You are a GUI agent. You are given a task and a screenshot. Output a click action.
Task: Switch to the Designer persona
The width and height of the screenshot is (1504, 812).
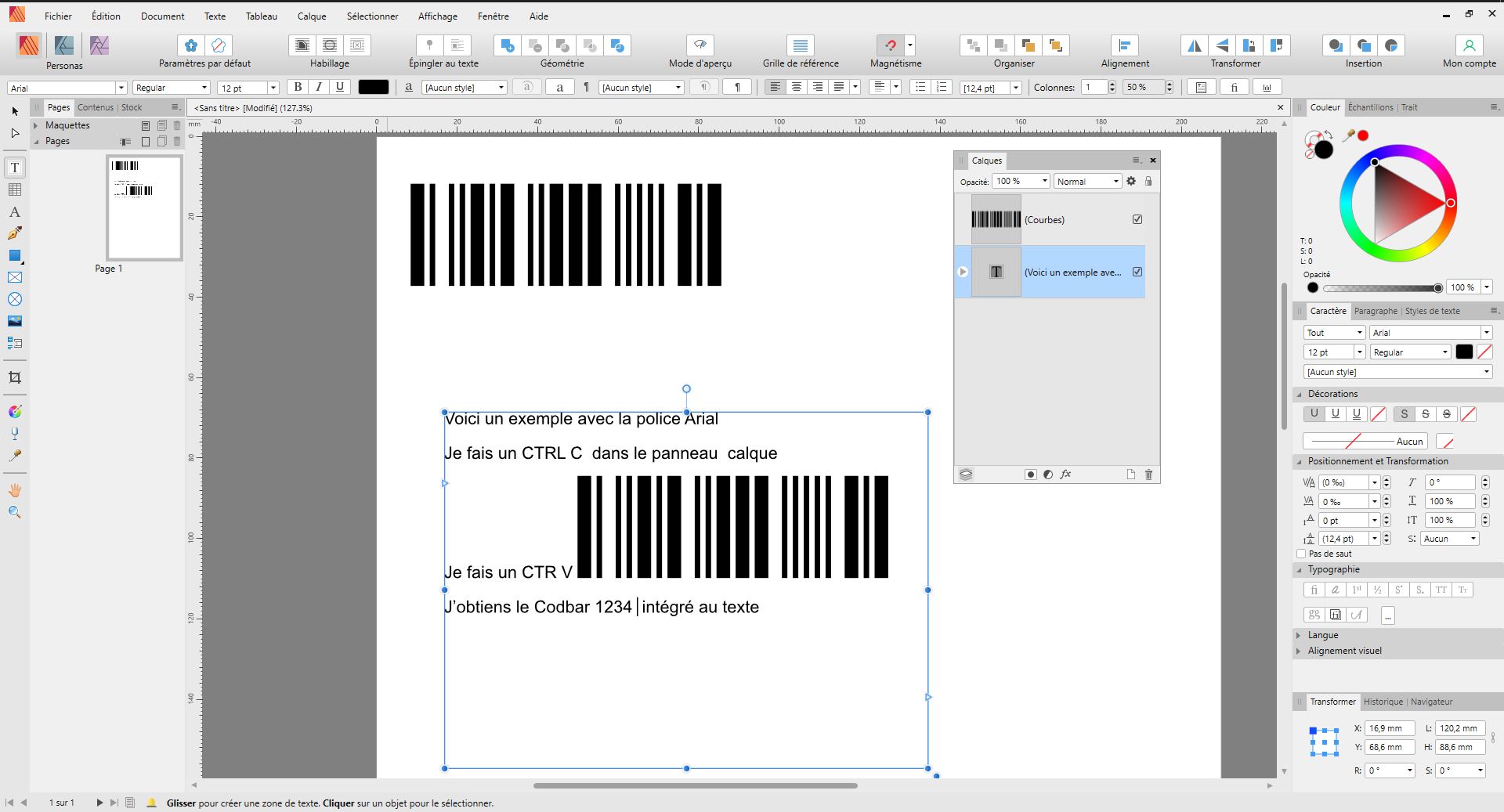[64, 45]
